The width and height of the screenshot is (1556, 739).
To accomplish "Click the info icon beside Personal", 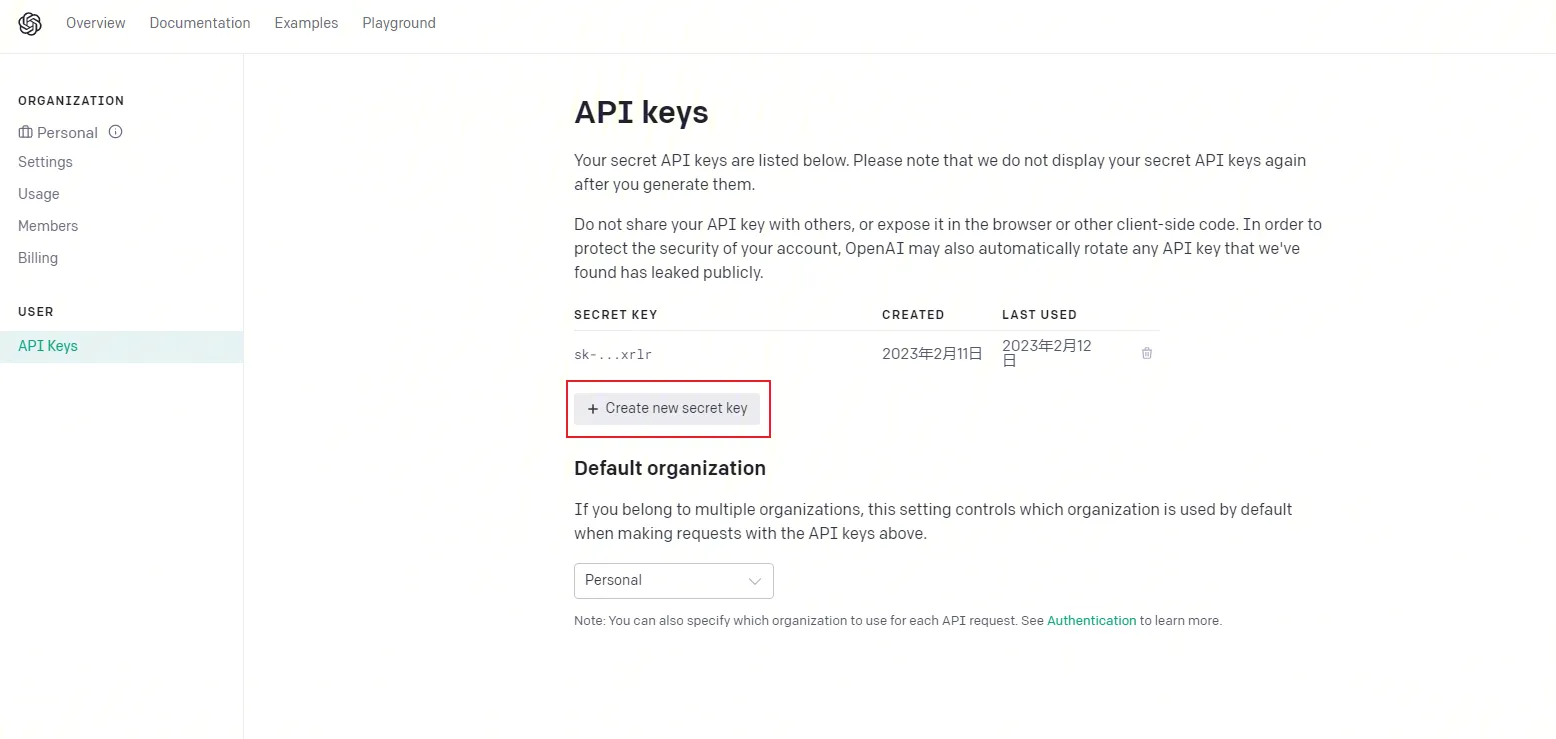I will 116,132.
